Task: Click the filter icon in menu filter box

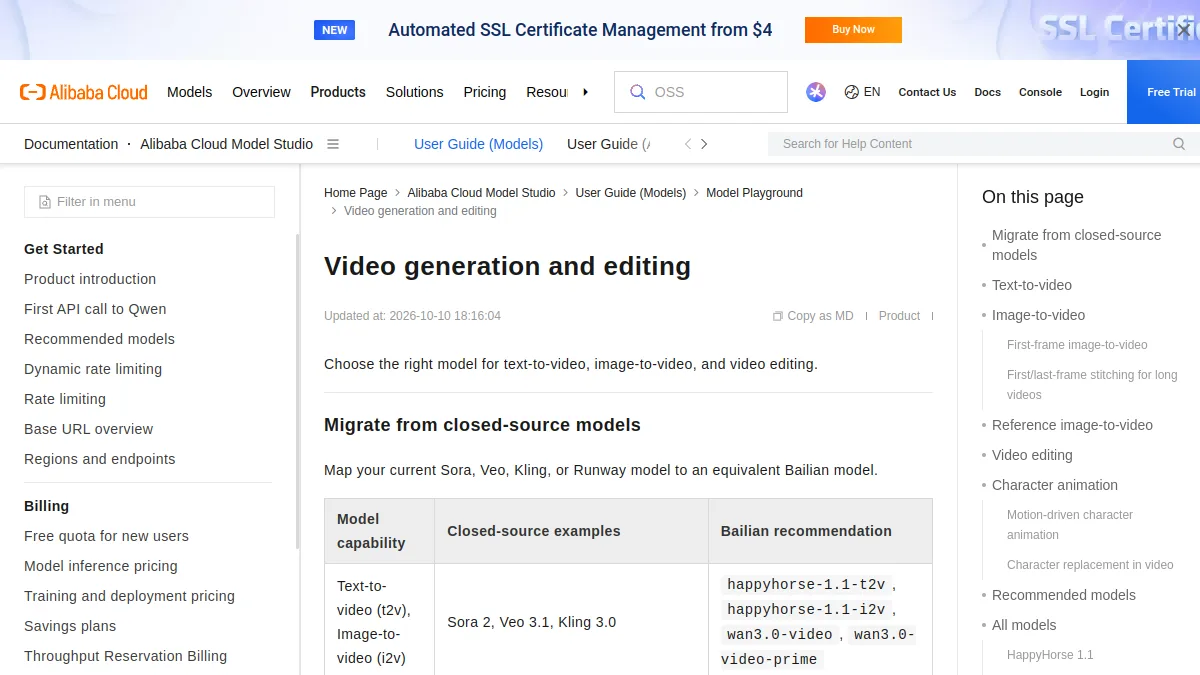Action: coord(45,202)
